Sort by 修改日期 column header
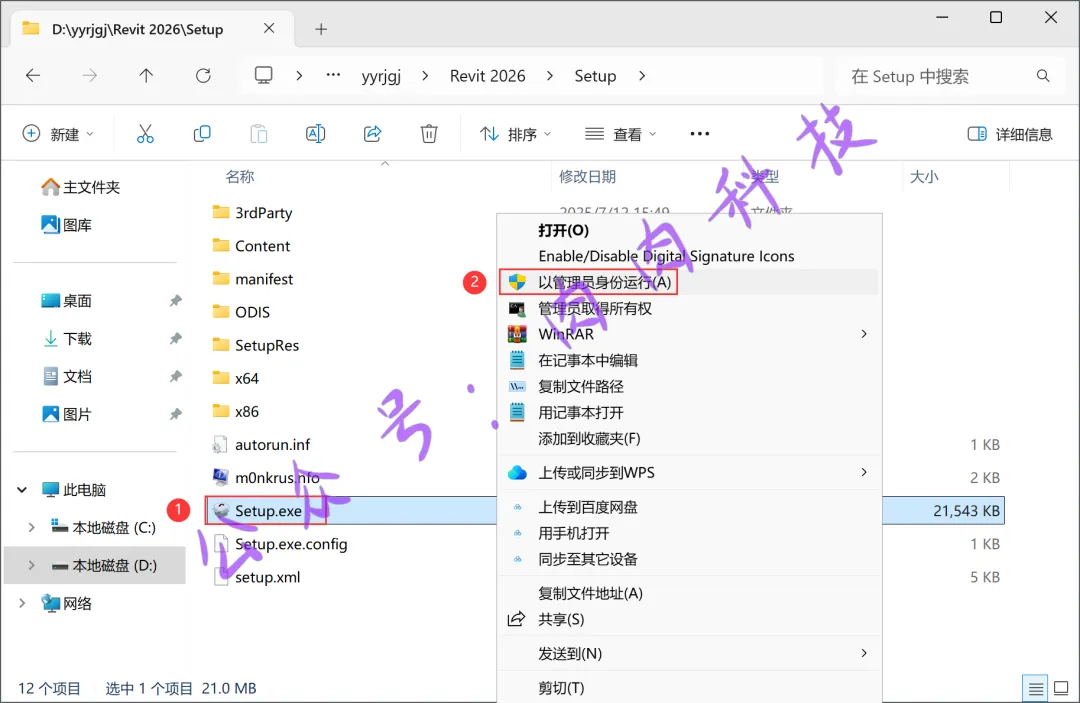 point(587,176)
